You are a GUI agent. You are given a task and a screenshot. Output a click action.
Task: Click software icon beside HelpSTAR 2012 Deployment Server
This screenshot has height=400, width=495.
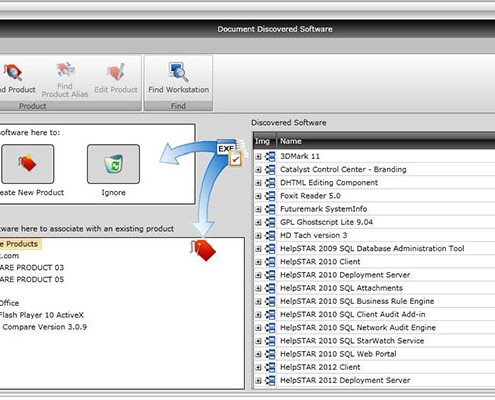pyautogui.click(x=270, y=380)
